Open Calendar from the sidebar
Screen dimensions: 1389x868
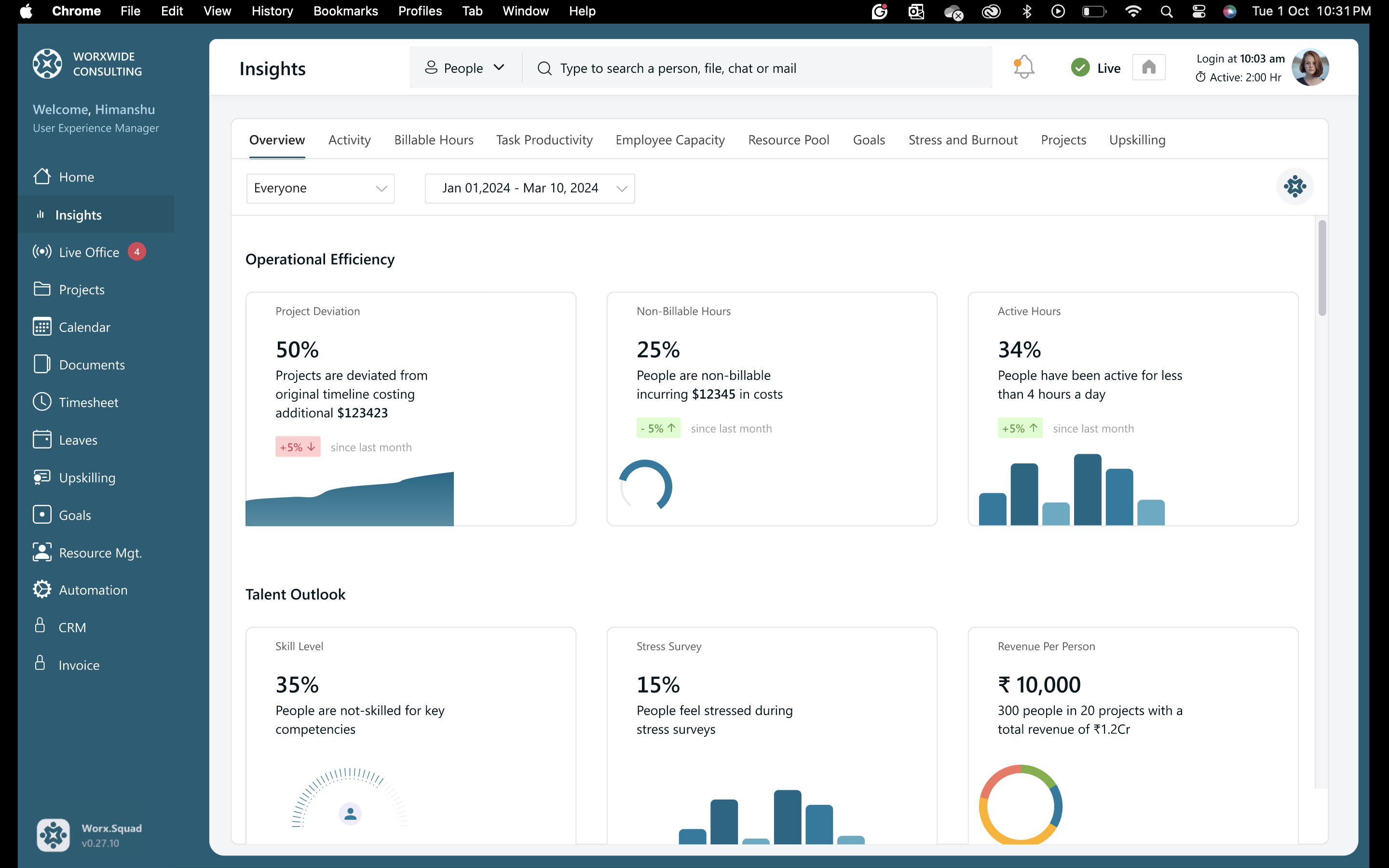click(84, 327)
